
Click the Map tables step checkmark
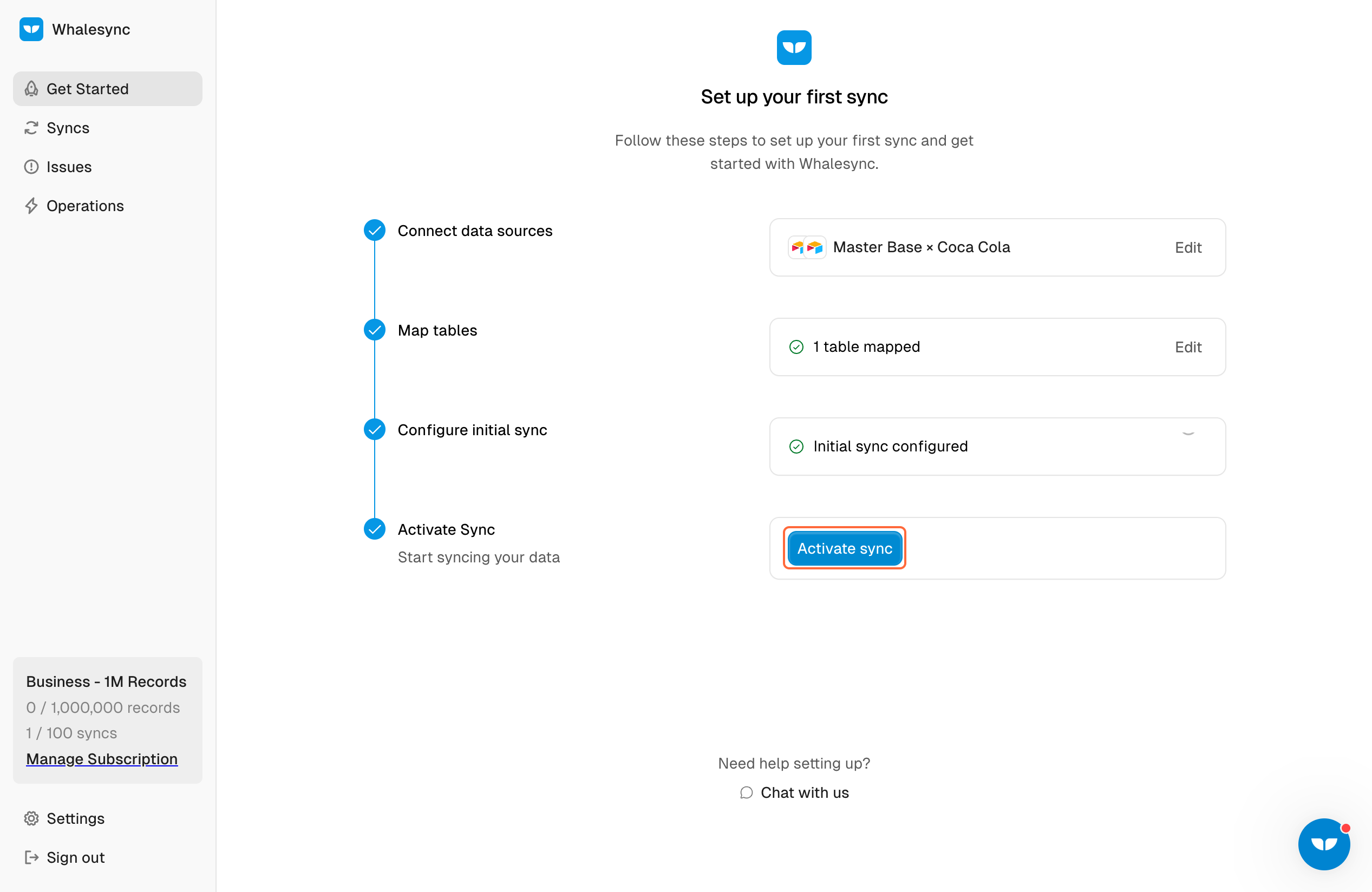point(375,330)
